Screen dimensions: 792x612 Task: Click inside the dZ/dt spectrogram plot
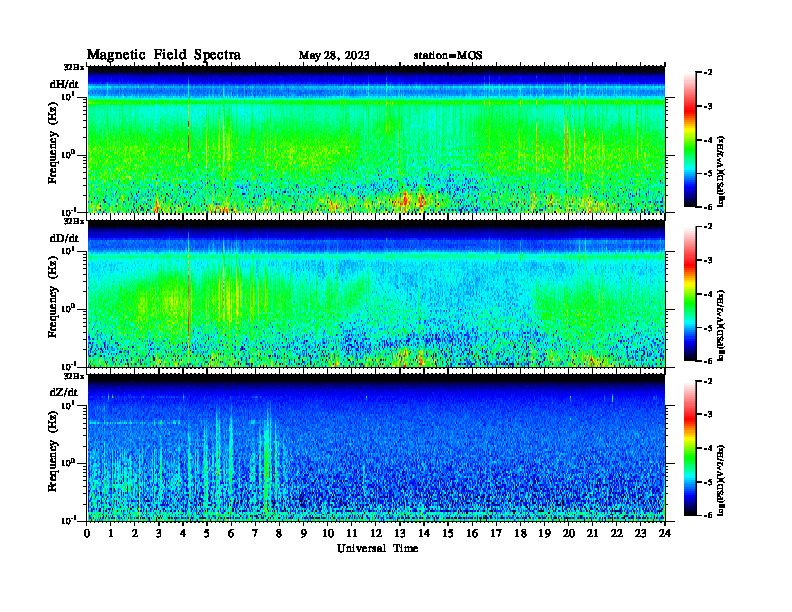click(x=376, y=448)
